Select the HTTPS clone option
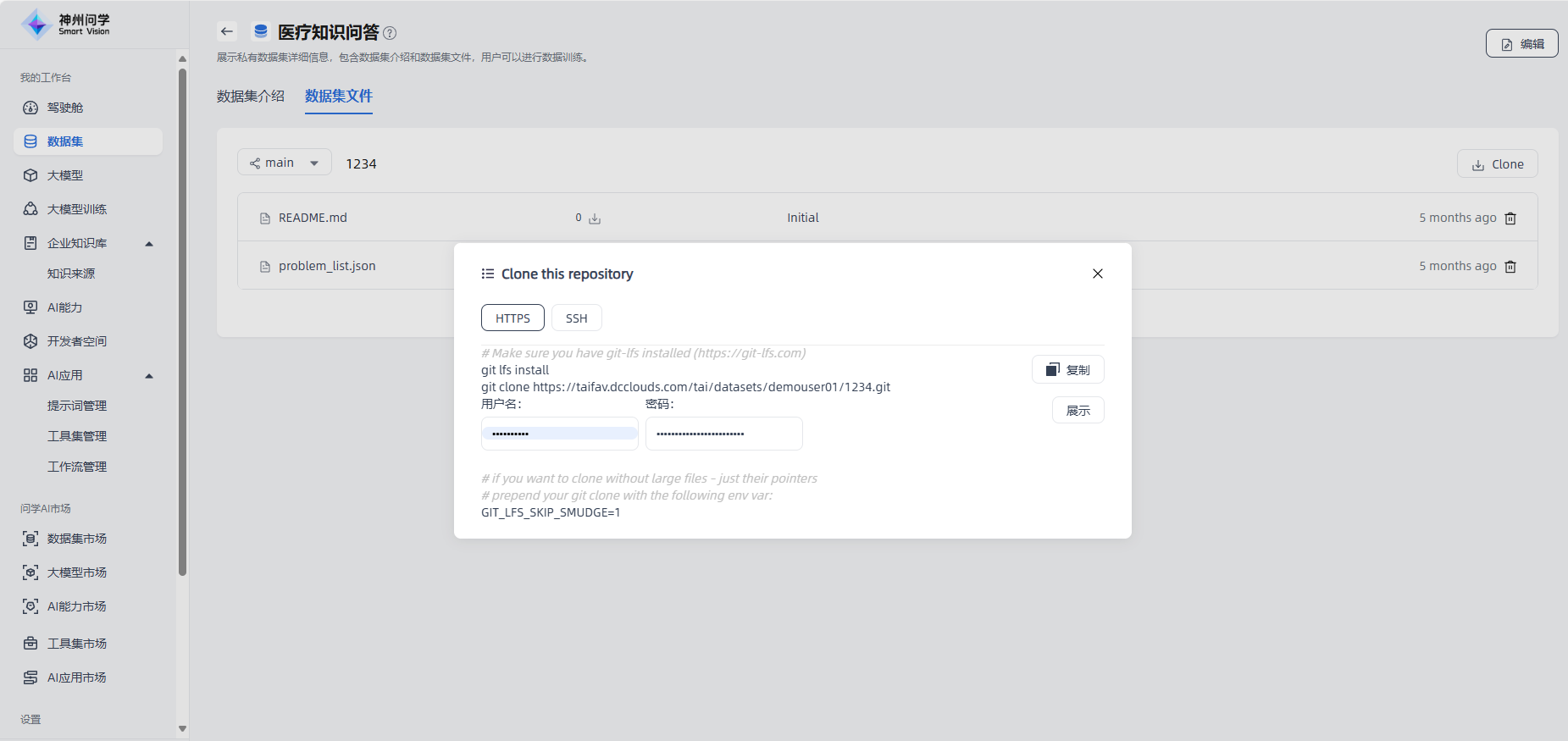Image resolution: width=1568 pixels, height=741 pixels. pyautogui.click(x=513, y=318)
